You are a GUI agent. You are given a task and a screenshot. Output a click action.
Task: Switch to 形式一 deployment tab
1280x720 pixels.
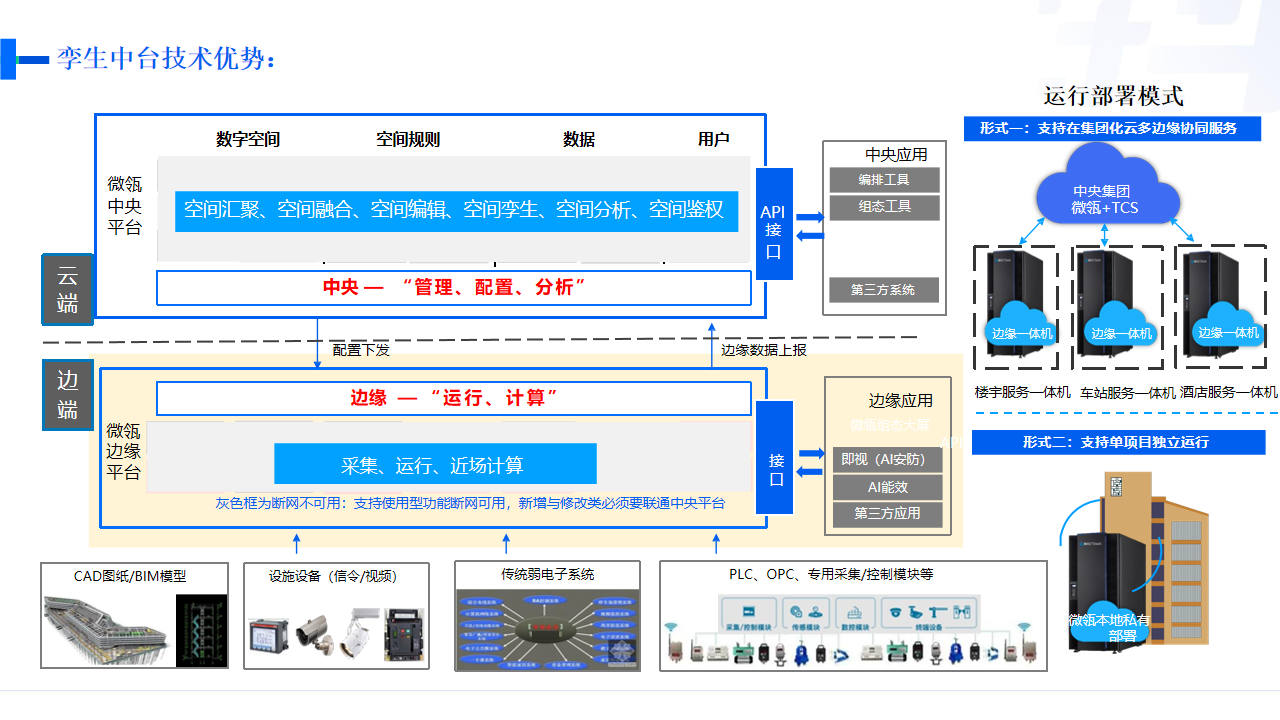(1113, 128)
